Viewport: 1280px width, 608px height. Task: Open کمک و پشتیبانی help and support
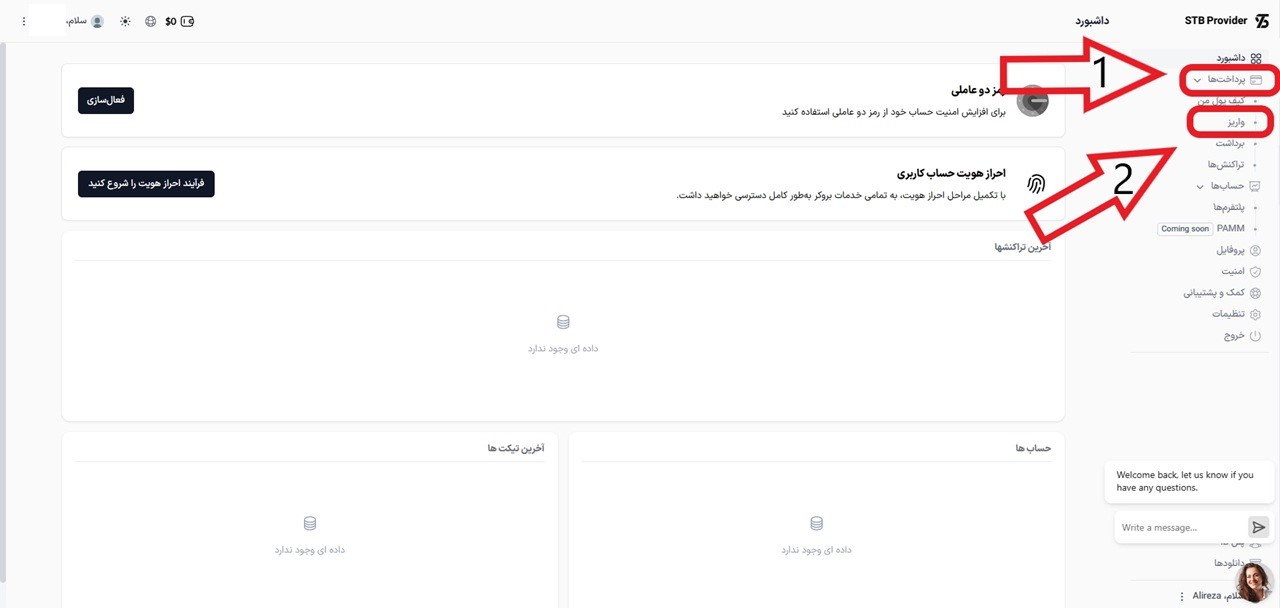pos(1214,293)
